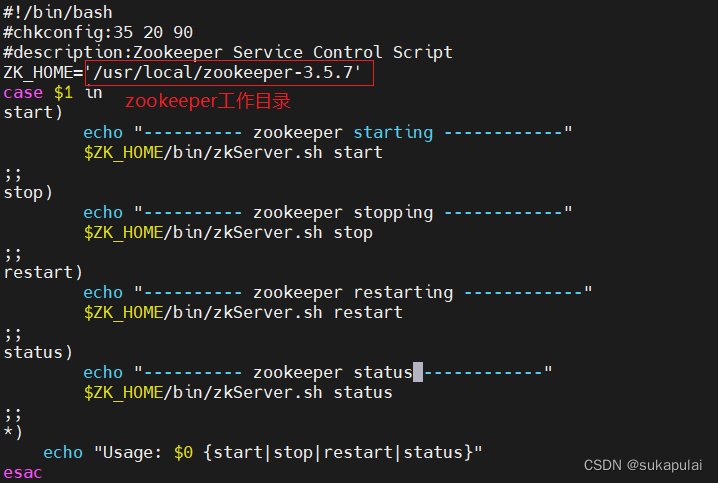Viewport: 718px width, 483px height.
Task: Click the '$1' argument in case line
Action: pos(63,93)
